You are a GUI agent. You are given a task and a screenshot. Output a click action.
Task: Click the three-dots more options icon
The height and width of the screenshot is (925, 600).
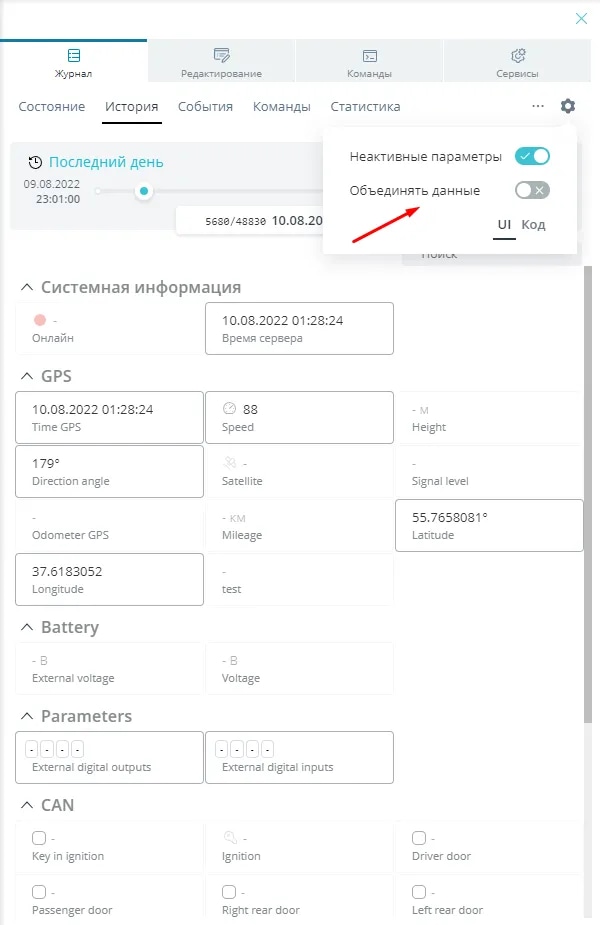[538, 106]
